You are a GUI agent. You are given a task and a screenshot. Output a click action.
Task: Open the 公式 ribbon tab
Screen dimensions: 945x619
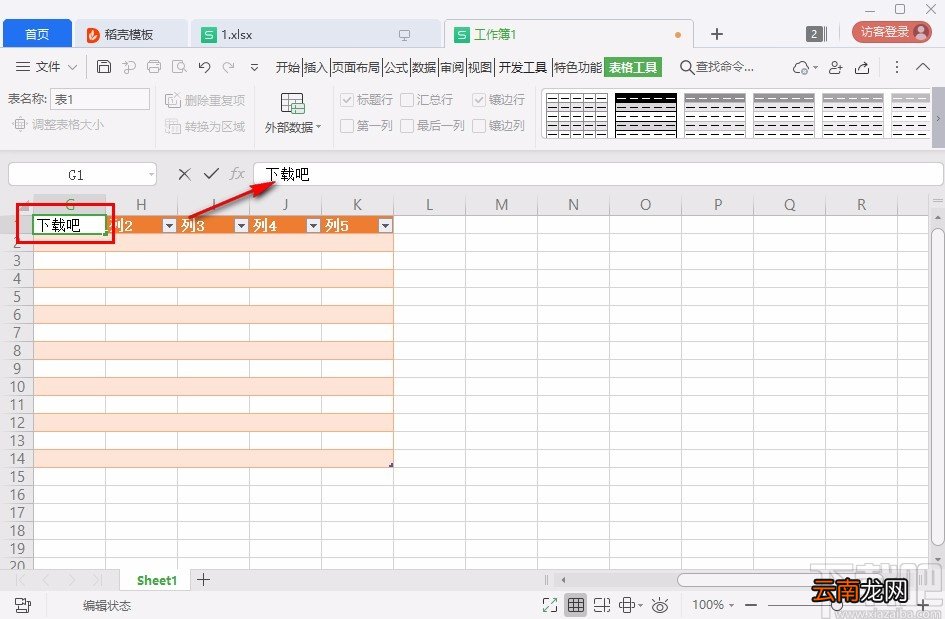396,67
